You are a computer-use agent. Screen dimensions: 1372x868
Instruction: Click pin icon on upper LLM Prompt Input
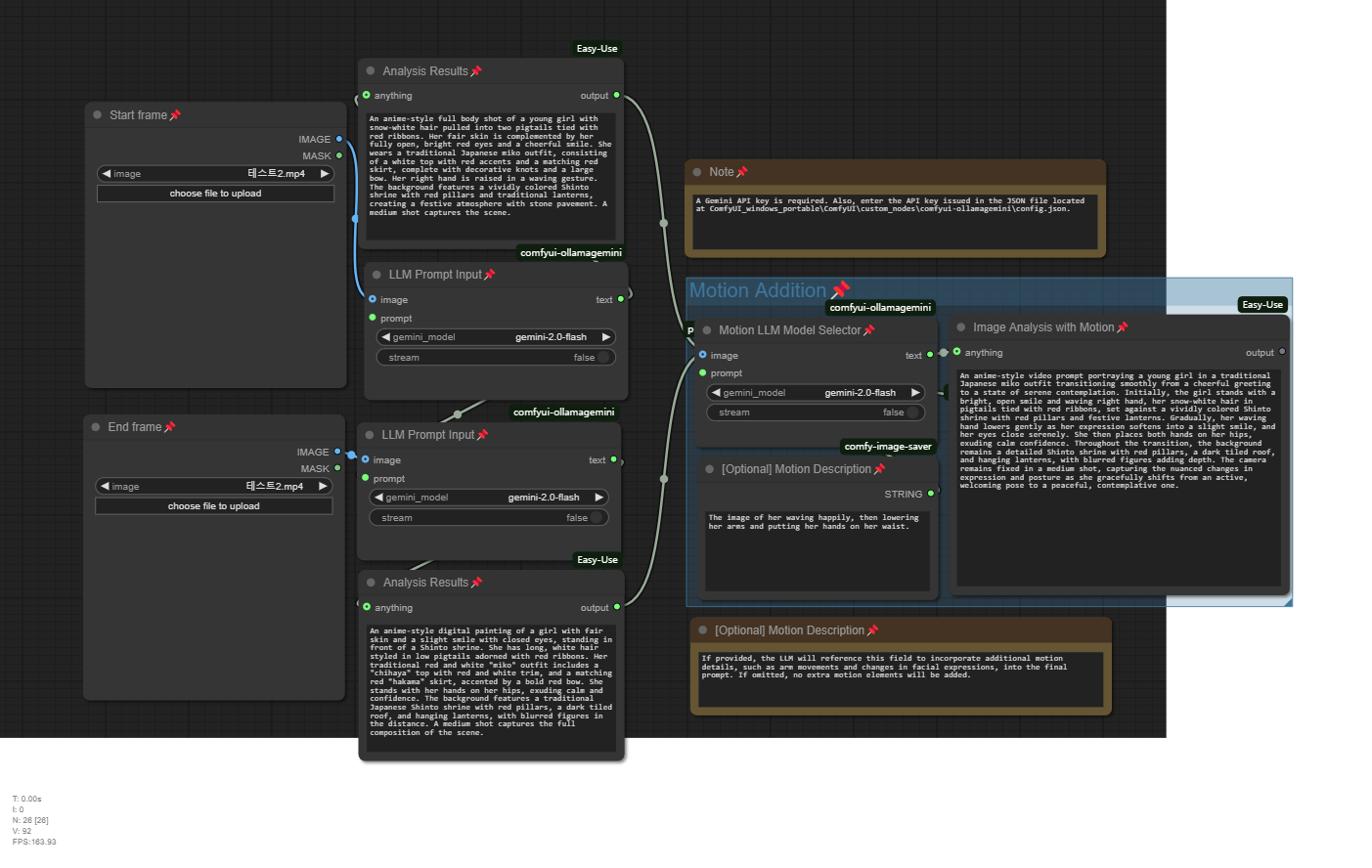pos(490,275)
